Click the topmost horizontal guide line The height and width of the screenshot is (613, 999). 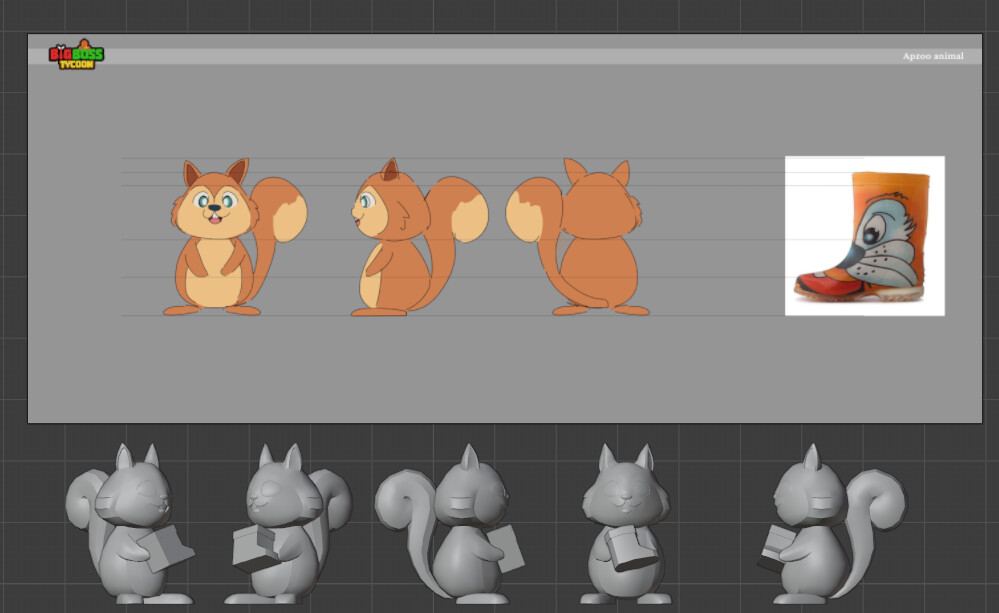click(x=400, y=155)
